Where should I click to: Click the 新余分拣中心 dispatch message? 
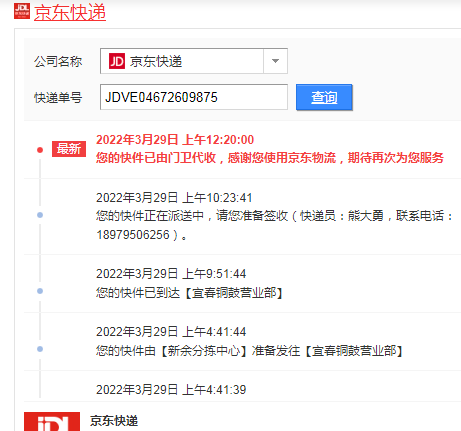[x=250, y=351]
